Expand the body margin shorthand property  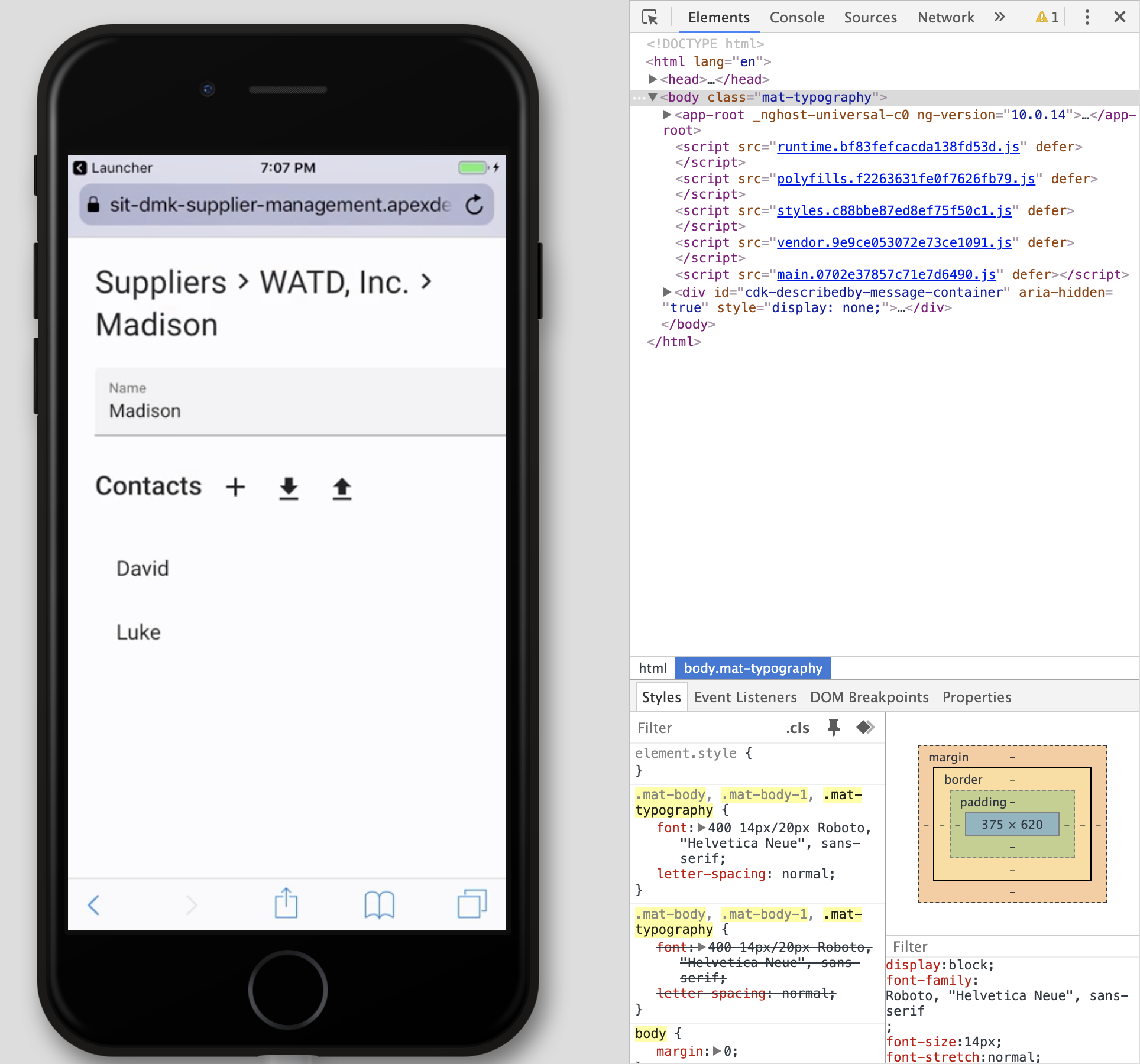717,1051
